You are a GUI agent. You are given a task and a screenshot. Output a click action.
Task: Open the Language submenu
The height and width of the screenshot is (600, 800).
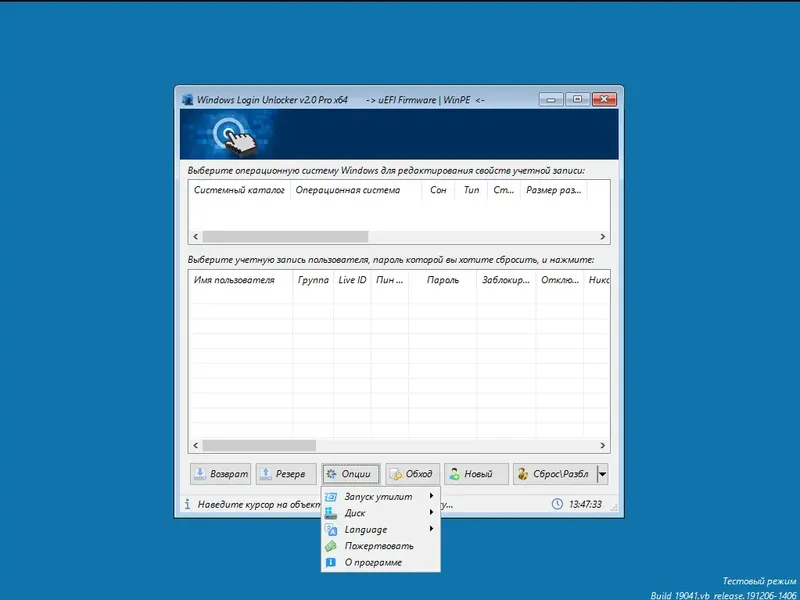[x=380, y=530]
